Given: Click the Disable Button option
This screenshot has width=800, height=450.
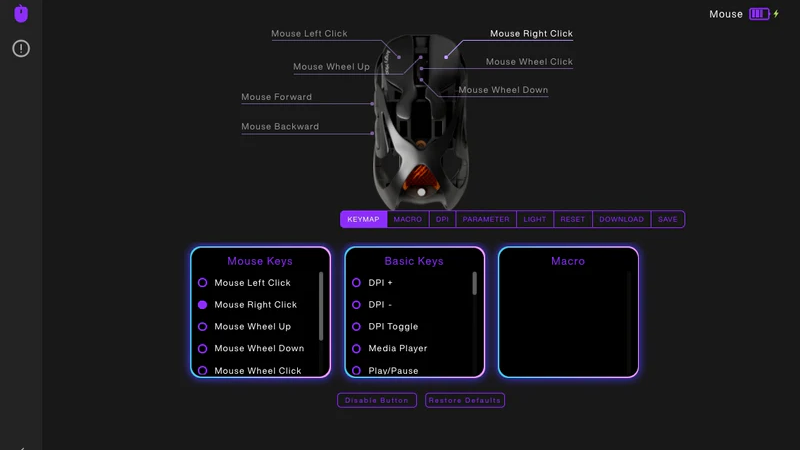Looking at the screenshot, I should click(377, 400).
